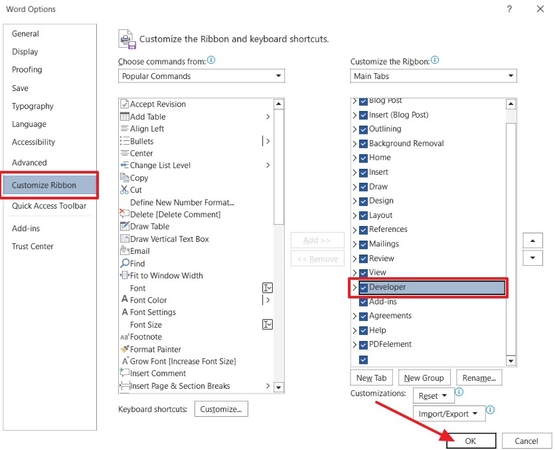The height and width of the screenshot is (450, 555).
Task: Click info icon beside Customize the Ribbon
Action: coord(435,60)
